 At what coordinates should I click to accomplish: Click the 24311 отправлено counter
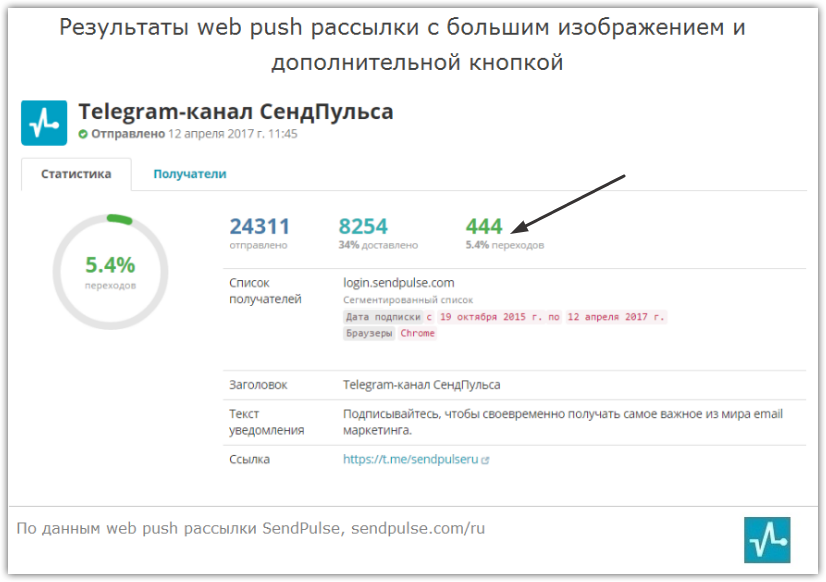click(259, 233)
